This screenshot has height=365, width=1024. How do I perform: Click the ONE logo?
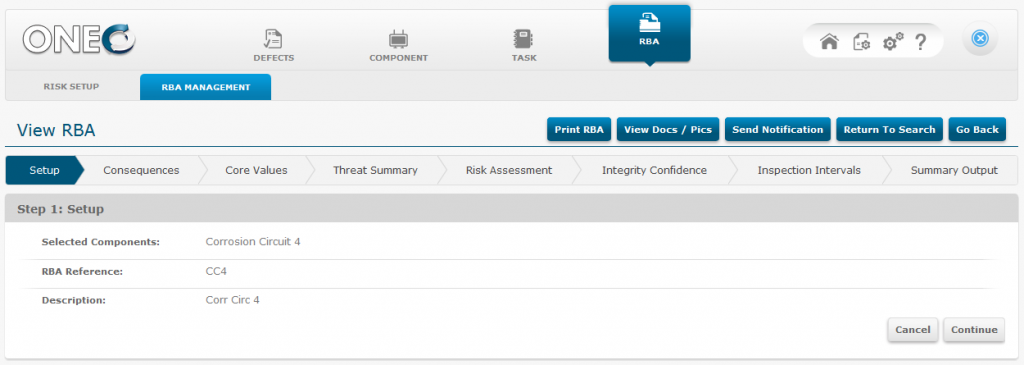pyautogui.click(x=78, y=40)
